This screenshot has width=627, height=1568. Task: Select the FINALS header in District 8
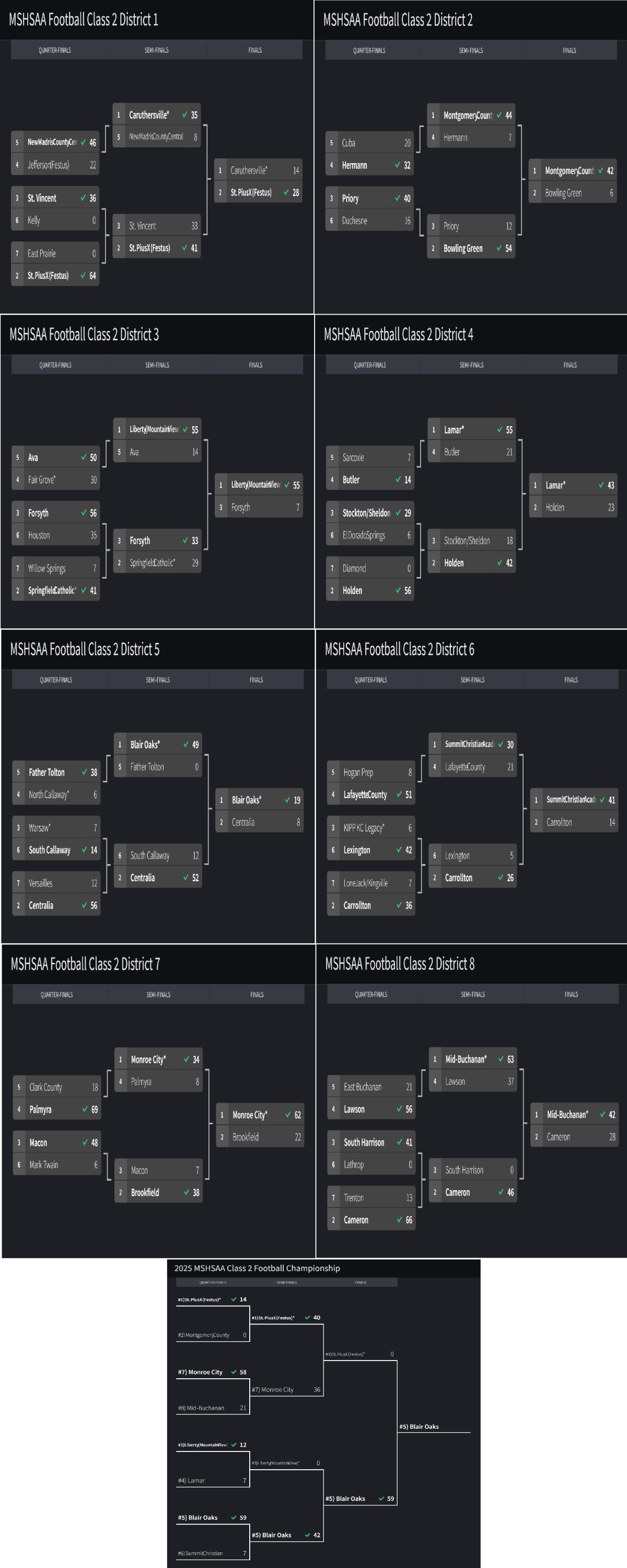571,995
